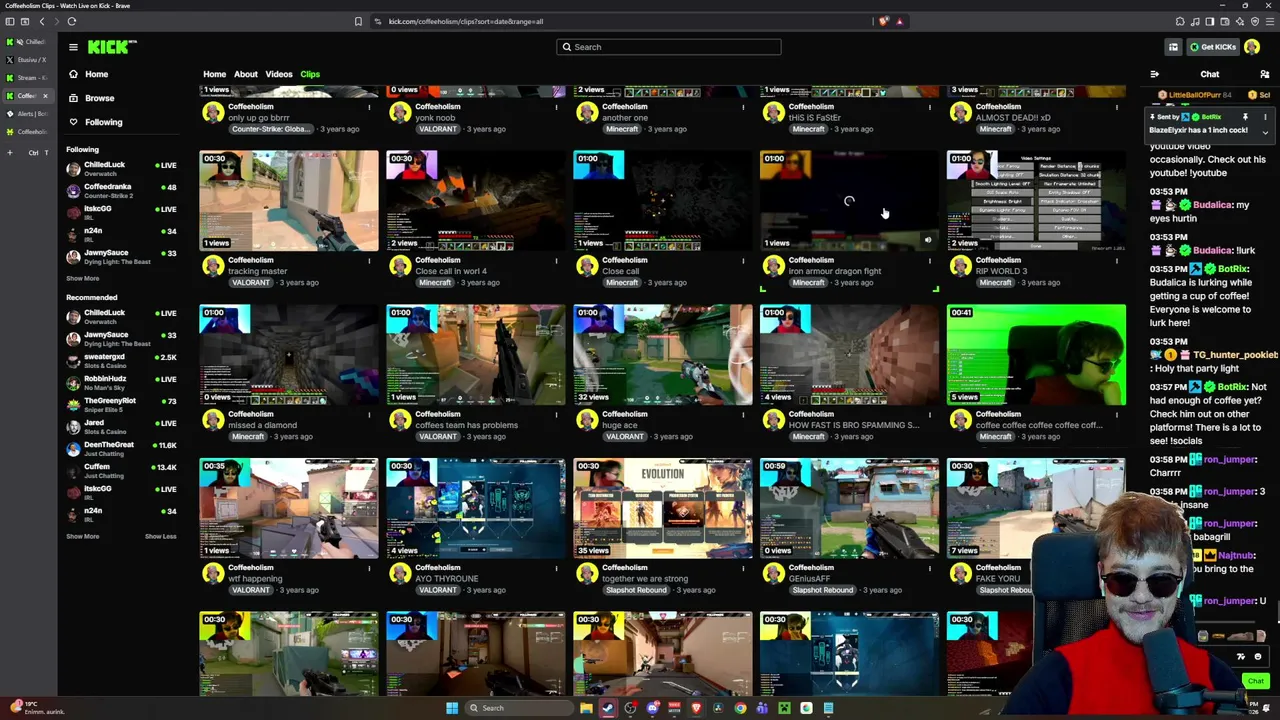Viewport: 1280px width, 720px height.
Task: Focus the Kick Search field
Action: [x=669, y=47]
